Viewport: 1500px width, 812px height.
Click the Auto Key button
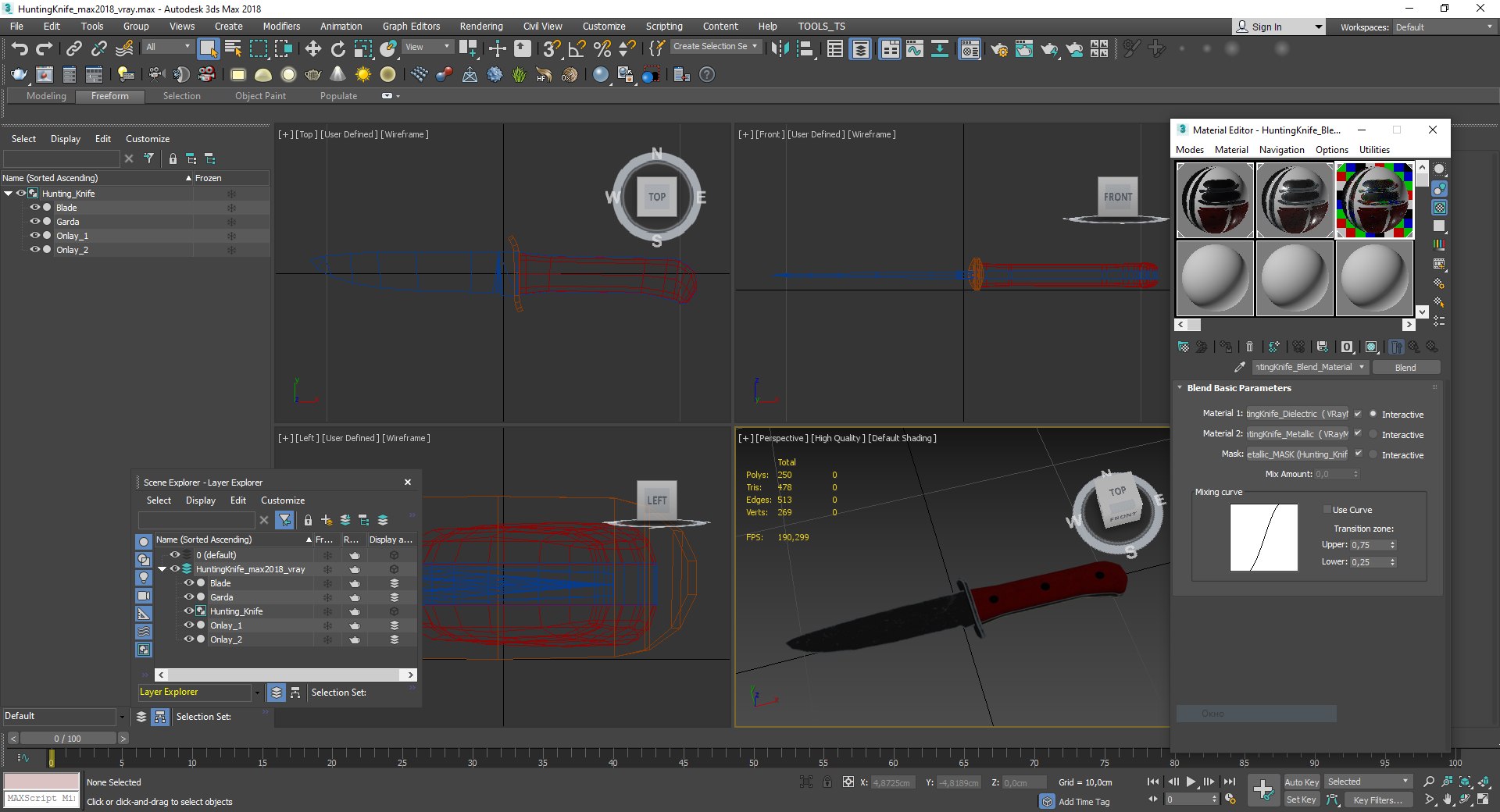(1302, 782)
